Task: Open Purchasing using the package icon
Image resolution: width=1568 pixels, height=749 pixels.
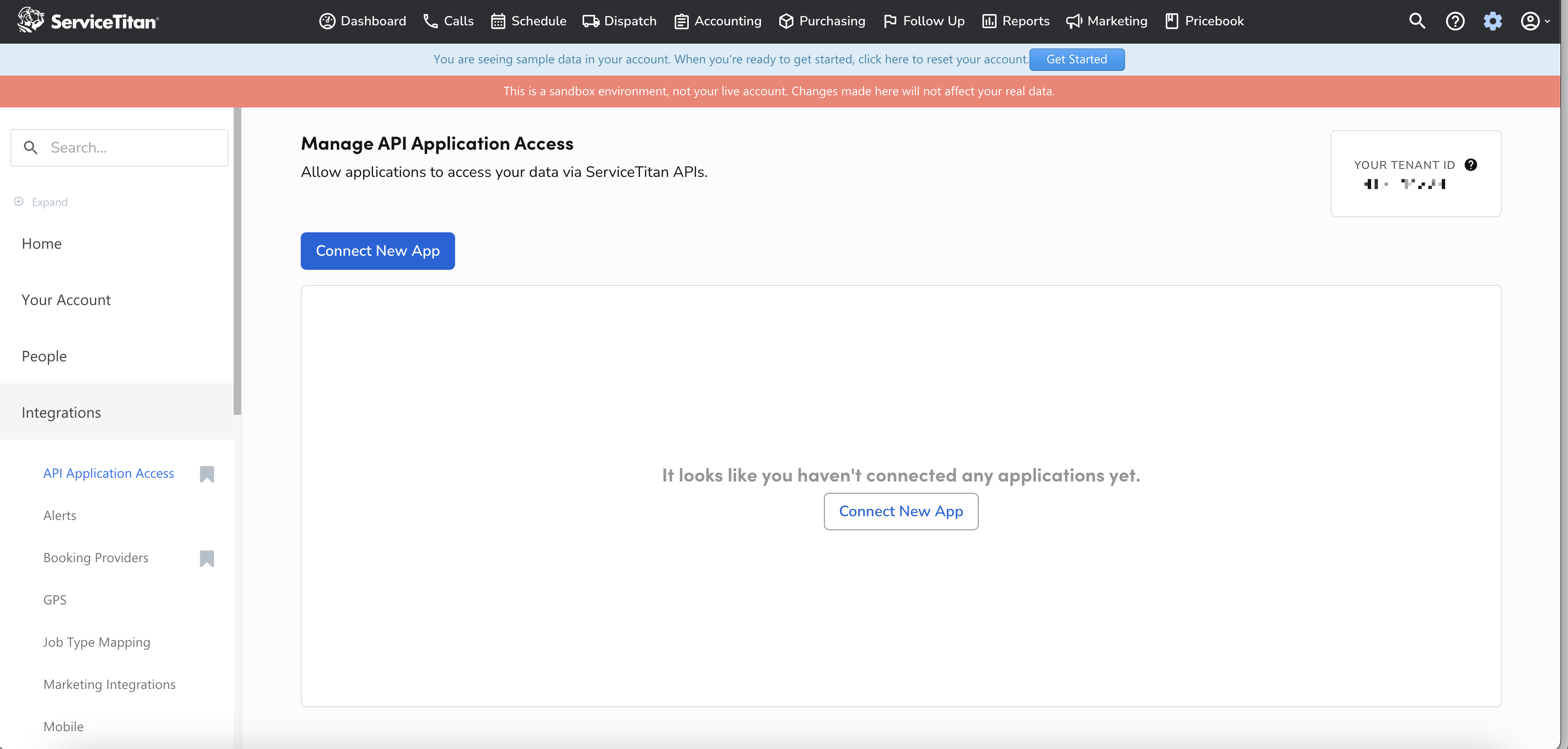Action: pyautogui.click(x=786, y=21)
